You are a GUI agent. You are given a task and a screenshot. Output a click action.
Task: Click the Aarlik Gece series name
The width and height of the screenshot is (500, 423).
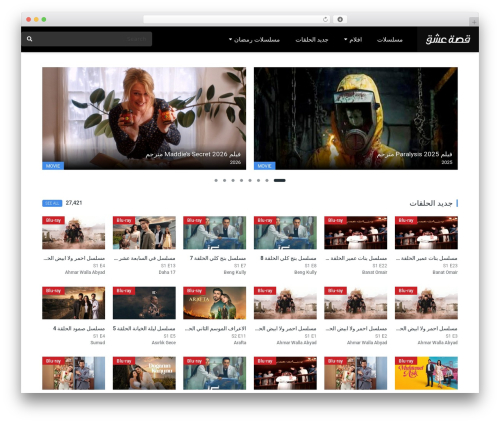(x=164, y=343)
